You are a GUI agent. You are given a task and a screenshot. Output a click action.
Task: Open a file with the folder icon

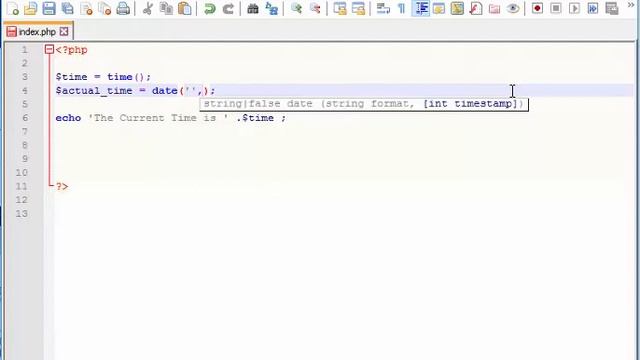coord(31,9)
